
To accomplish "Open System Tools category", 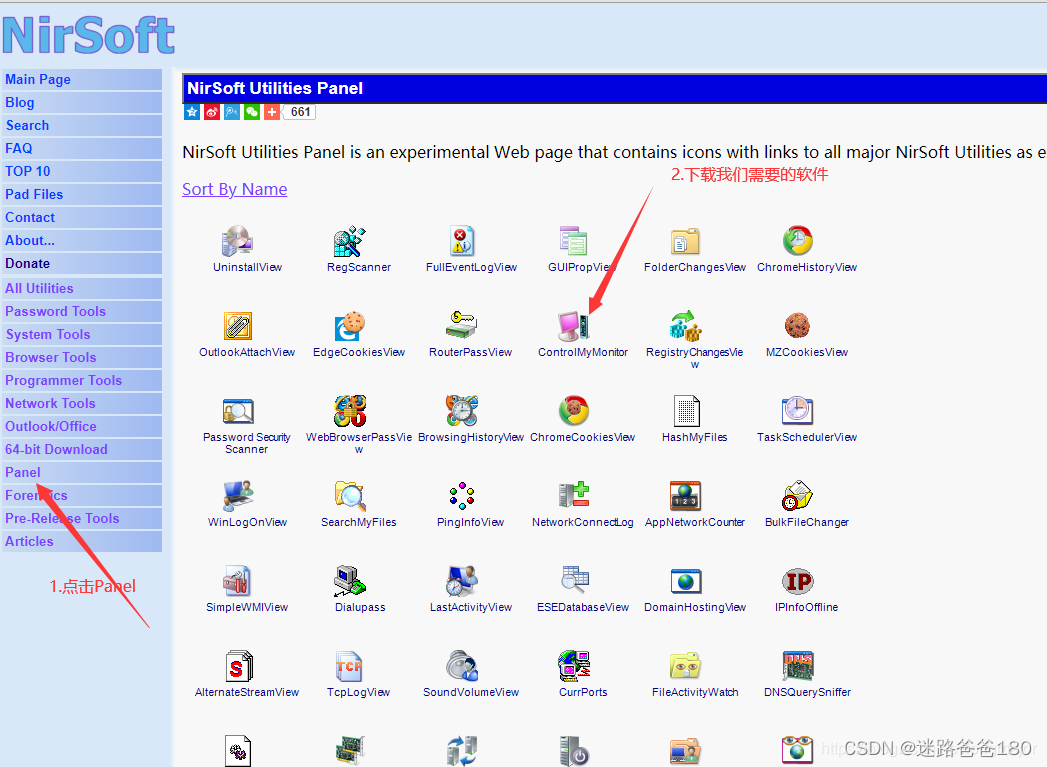I will point(81,334).
